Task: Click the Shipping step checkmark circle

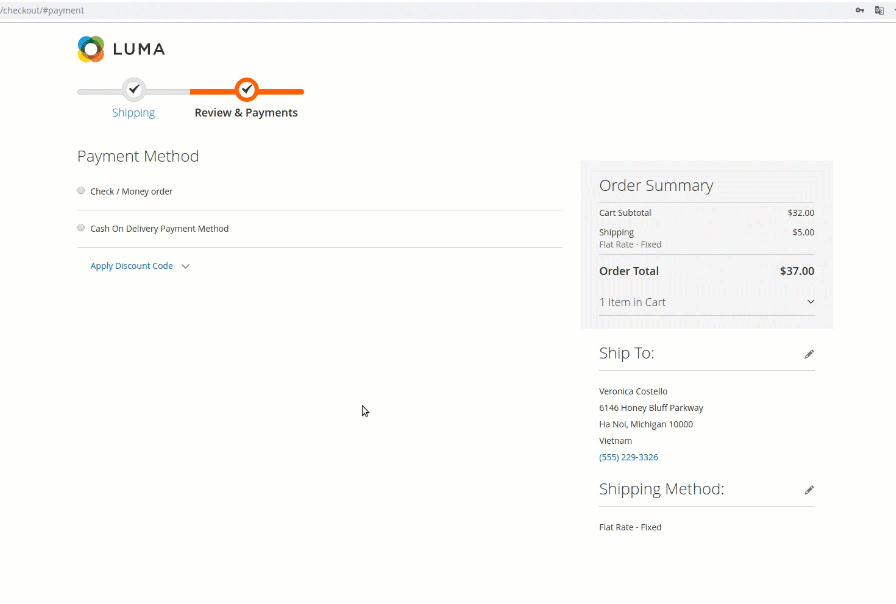Action: [134, 90]
